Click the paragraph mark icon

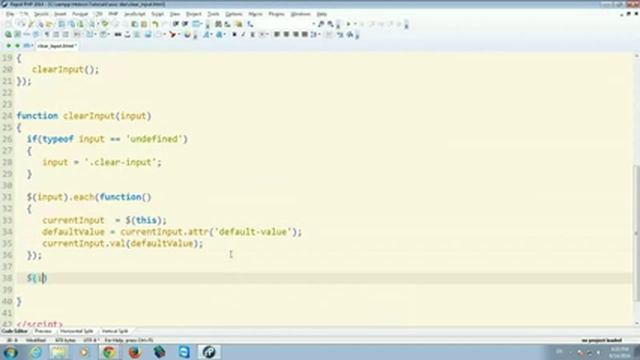tap(47, 35)
